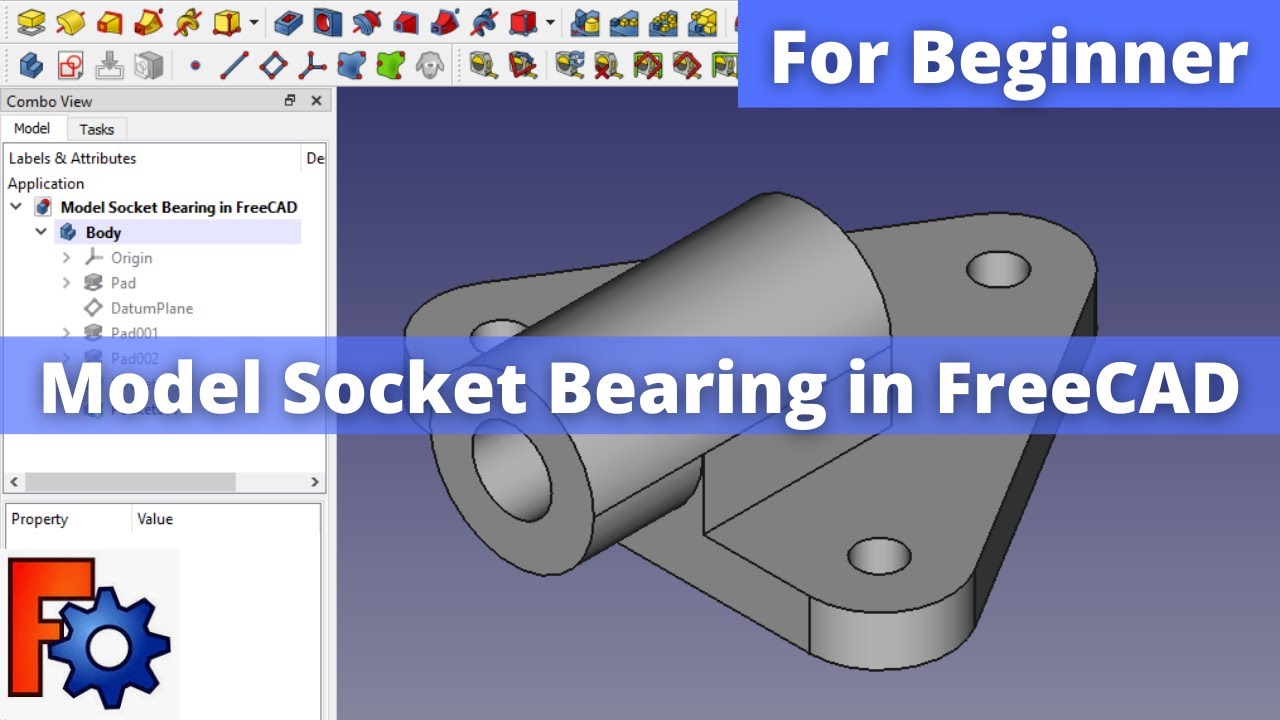Click the Create Body icon
This screenshot has width=1280, height=720.
(x=31, y=66)
